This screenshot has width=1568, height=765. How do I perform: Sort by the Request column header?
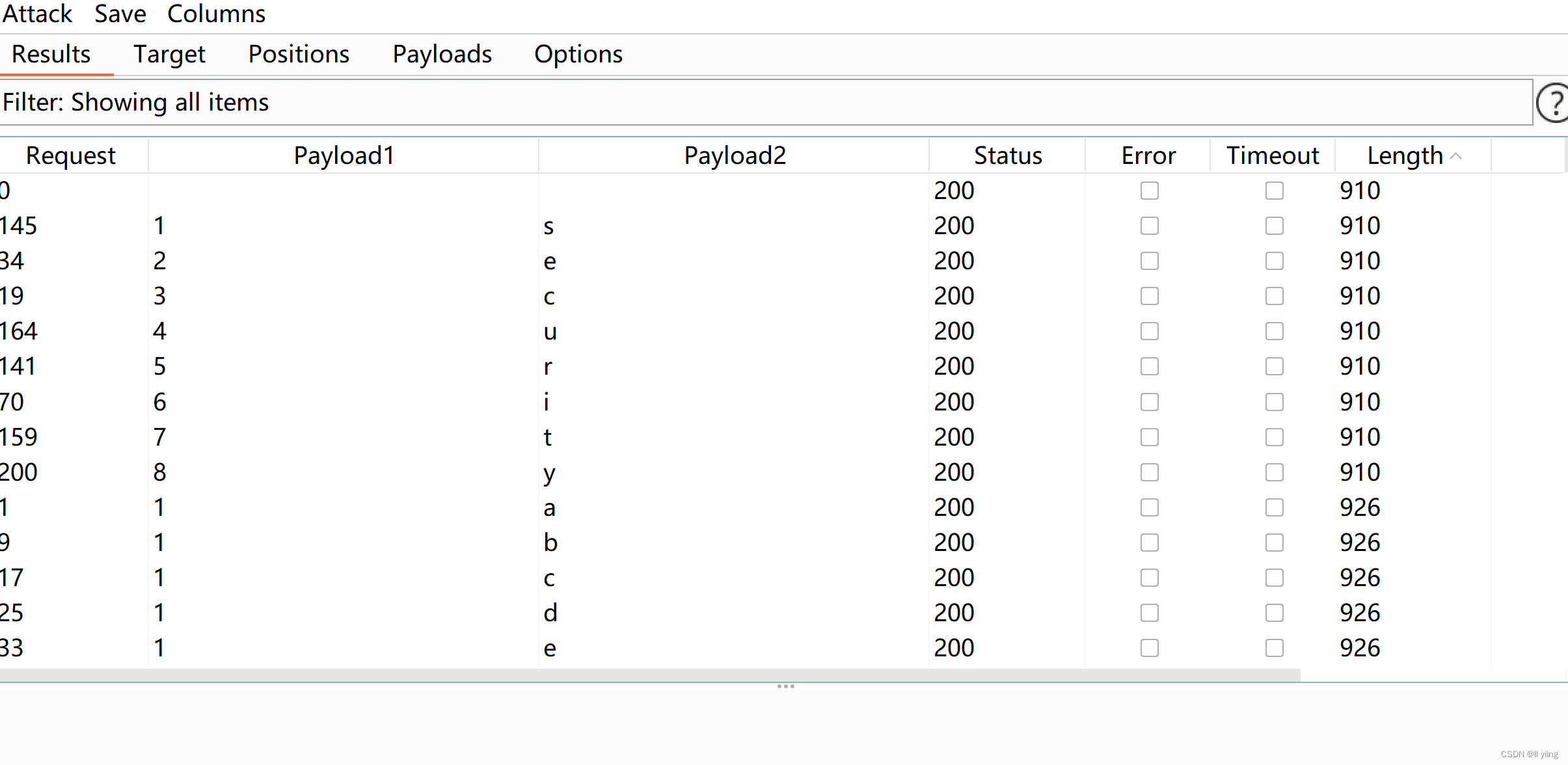point(70,156)
